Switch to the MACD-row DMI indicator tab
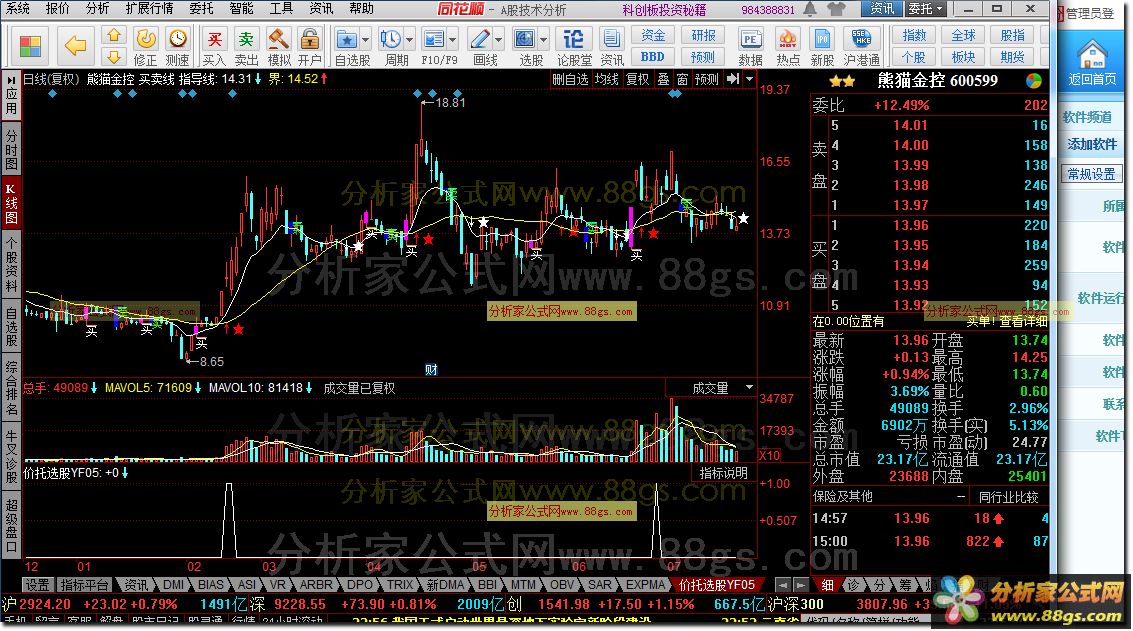The height and width of the screenshot is (631, 1133). (173, 585)
